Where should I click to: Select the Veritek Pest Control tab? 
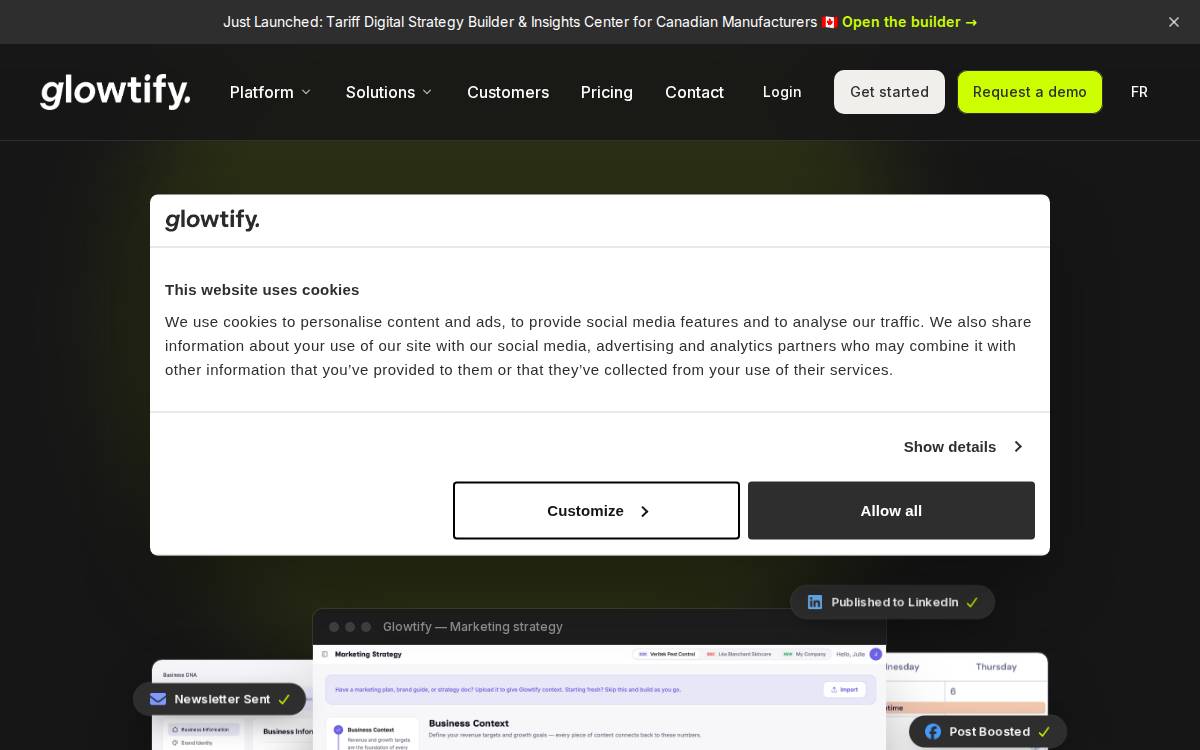click(x=666, y=654)
